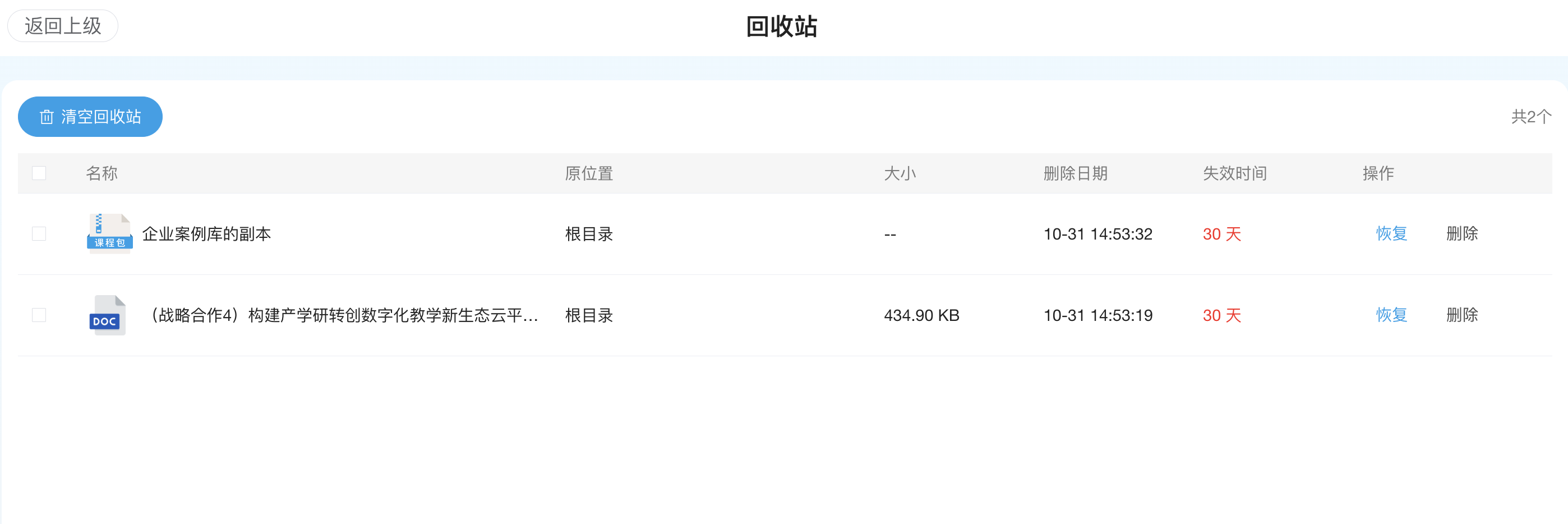Click the DOC file icon

point(107,315)
